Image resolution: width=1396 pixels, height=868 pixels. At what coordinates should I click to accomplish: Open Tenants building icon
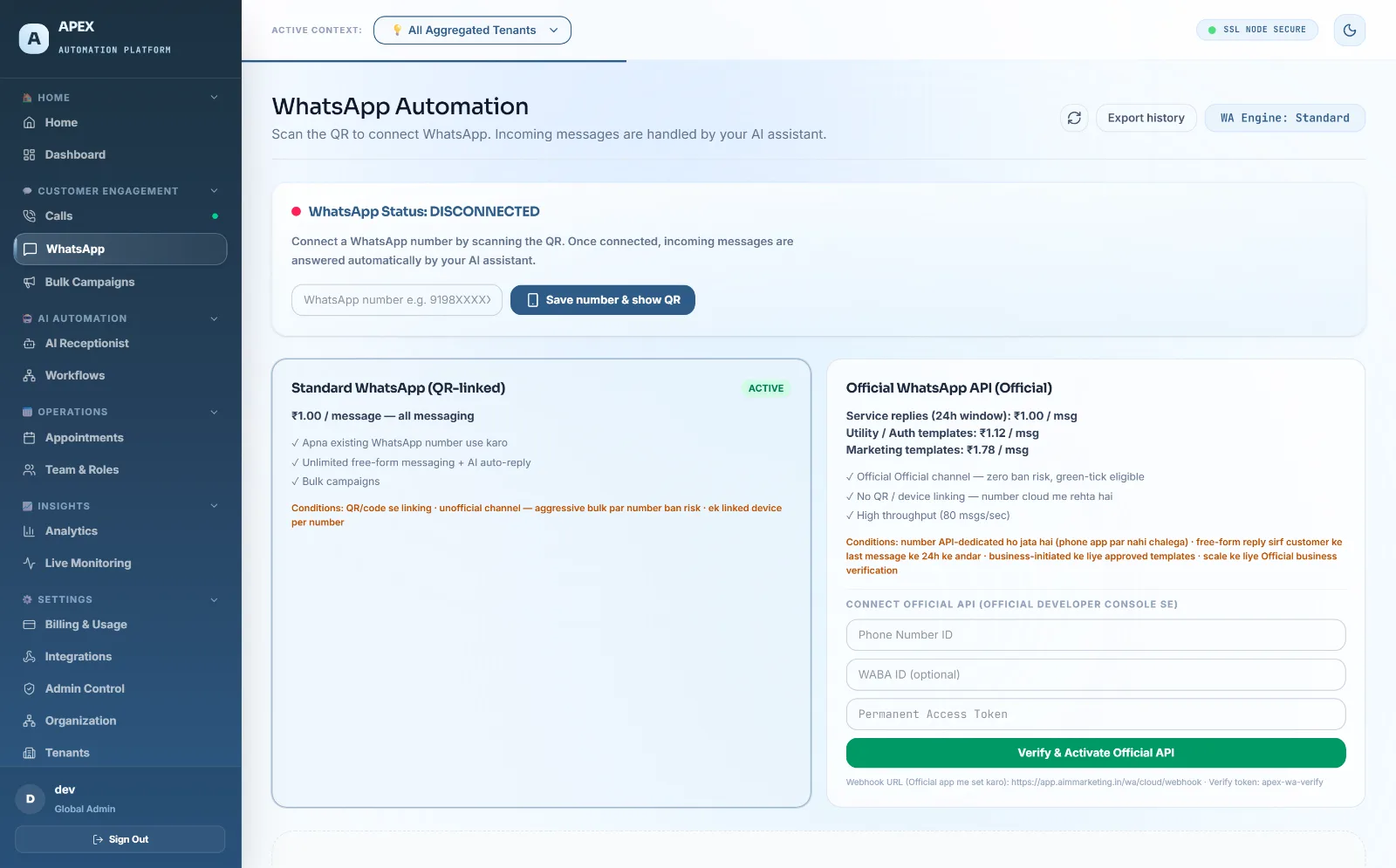coord(29,753)
